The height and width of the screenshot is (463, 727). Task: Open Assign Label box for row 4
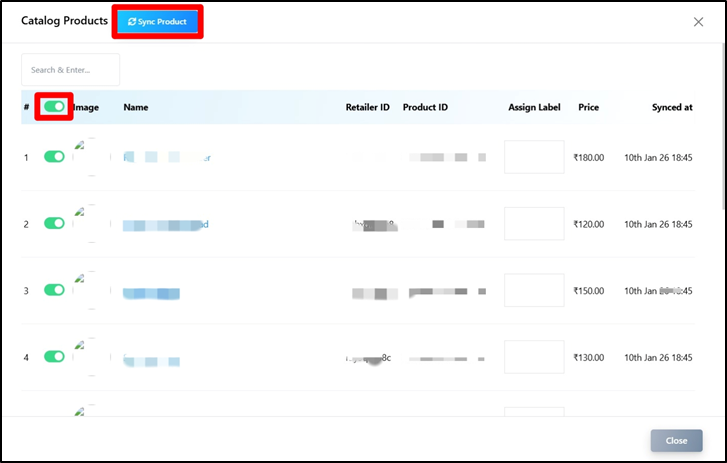pyautogui.click(x=534, y=357)
